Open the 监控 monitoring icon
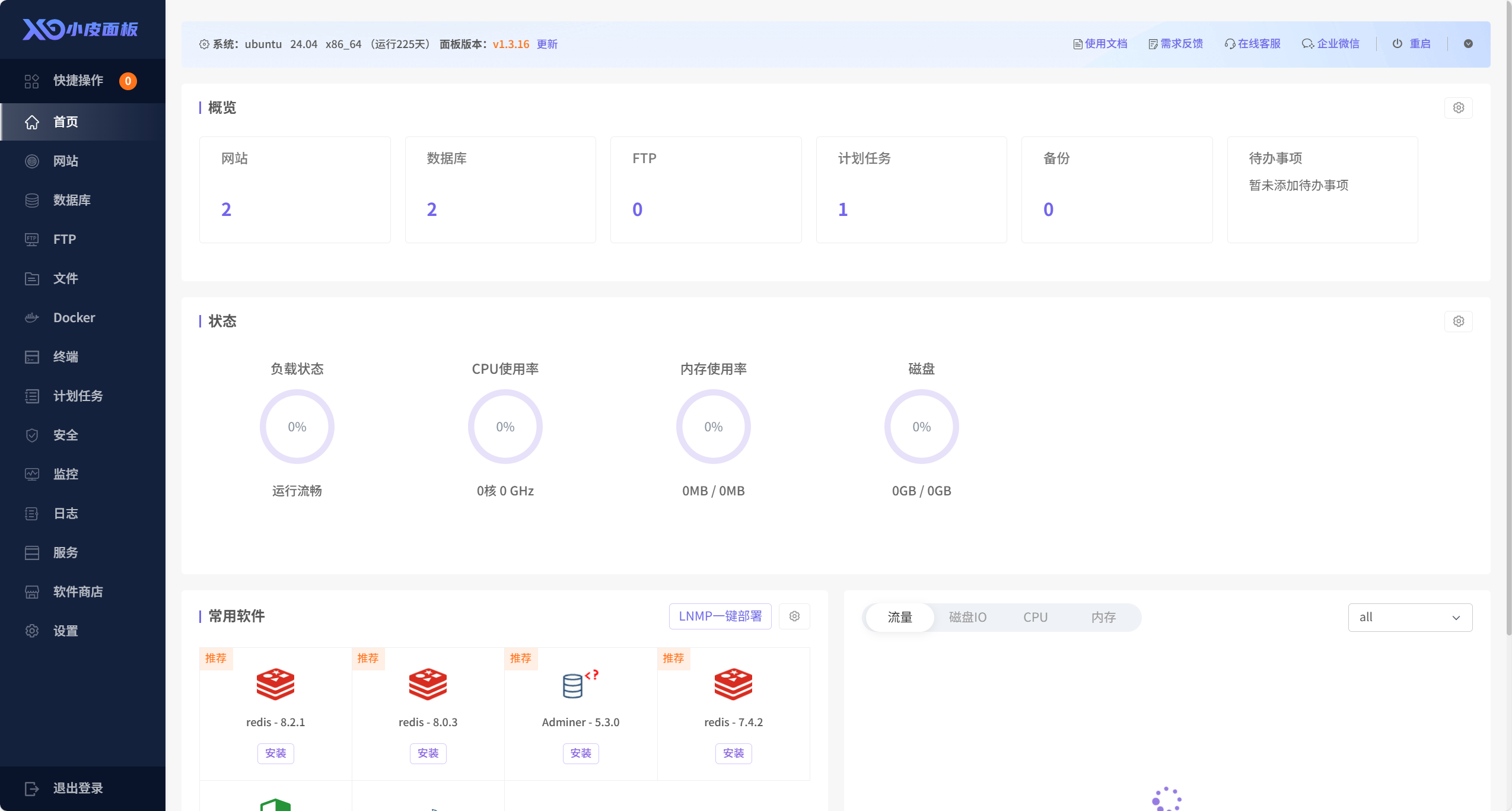 (x=32, y=474)
